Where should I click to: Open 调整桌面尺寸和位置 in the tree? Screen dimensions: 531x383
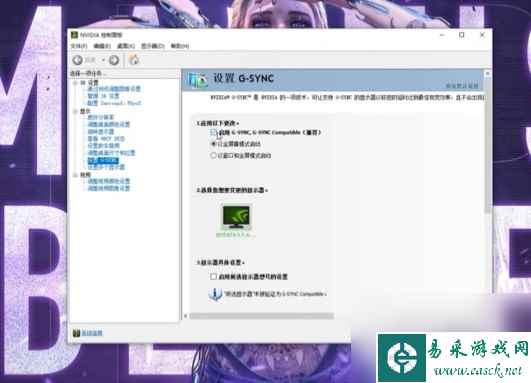click(111, 153)
